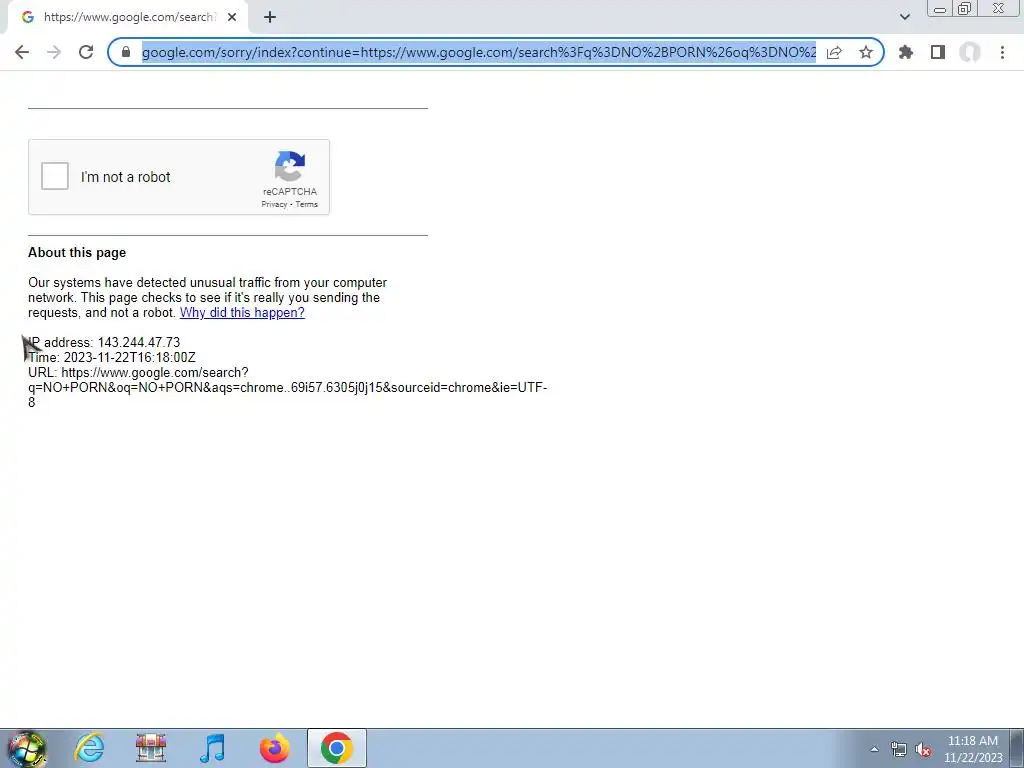Open Chrome three-dot menu
The width and height of the screenshot is (1024, 768).
coord(1002,52)
